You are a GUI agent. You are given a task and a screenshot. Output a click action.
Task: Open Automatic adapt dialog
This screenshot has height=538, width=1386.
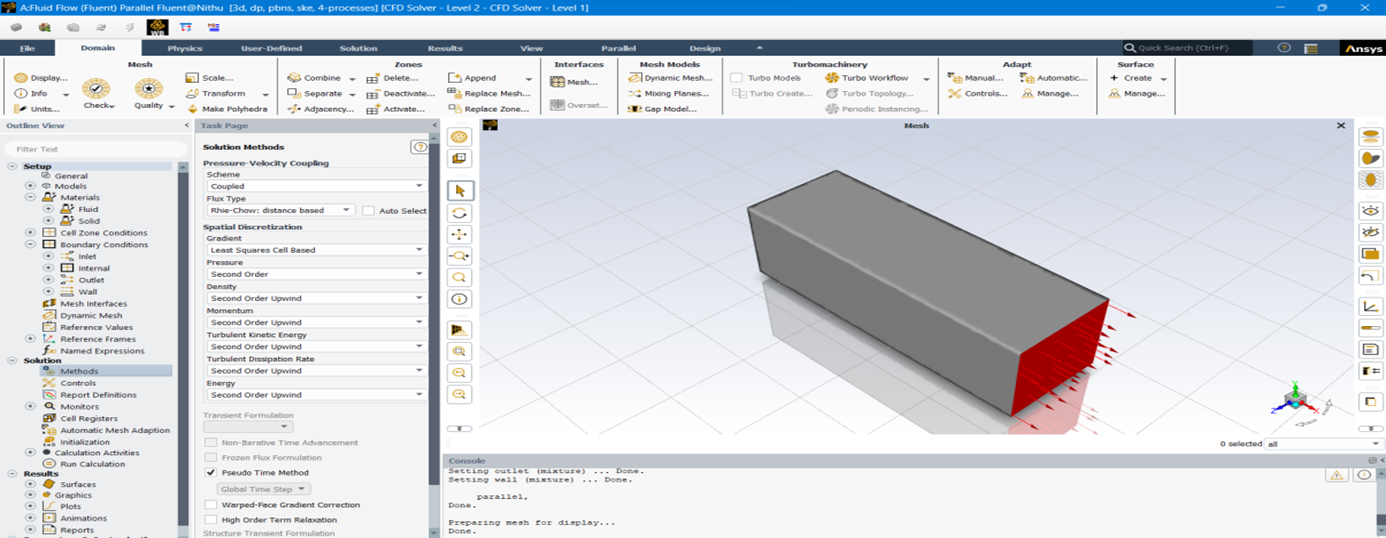pos(1055,78)
